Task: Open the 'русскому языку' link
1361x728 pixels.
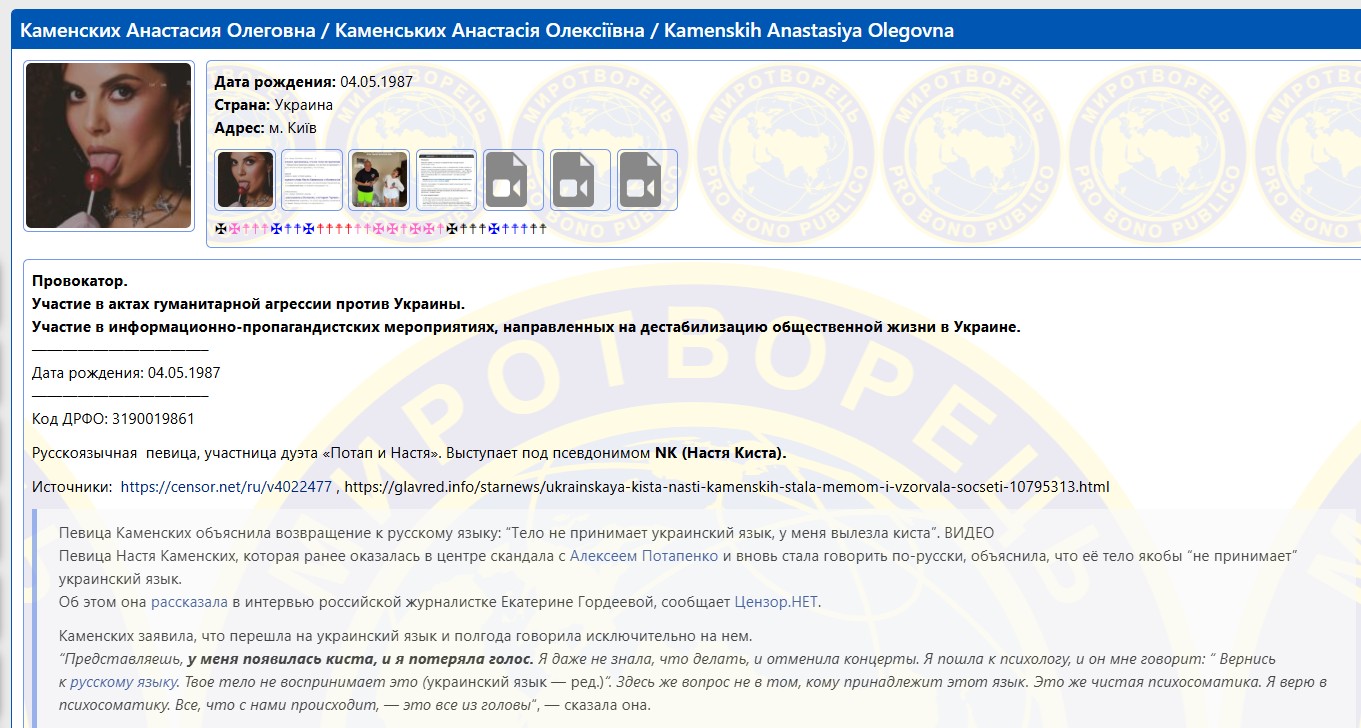Action: 124,682
